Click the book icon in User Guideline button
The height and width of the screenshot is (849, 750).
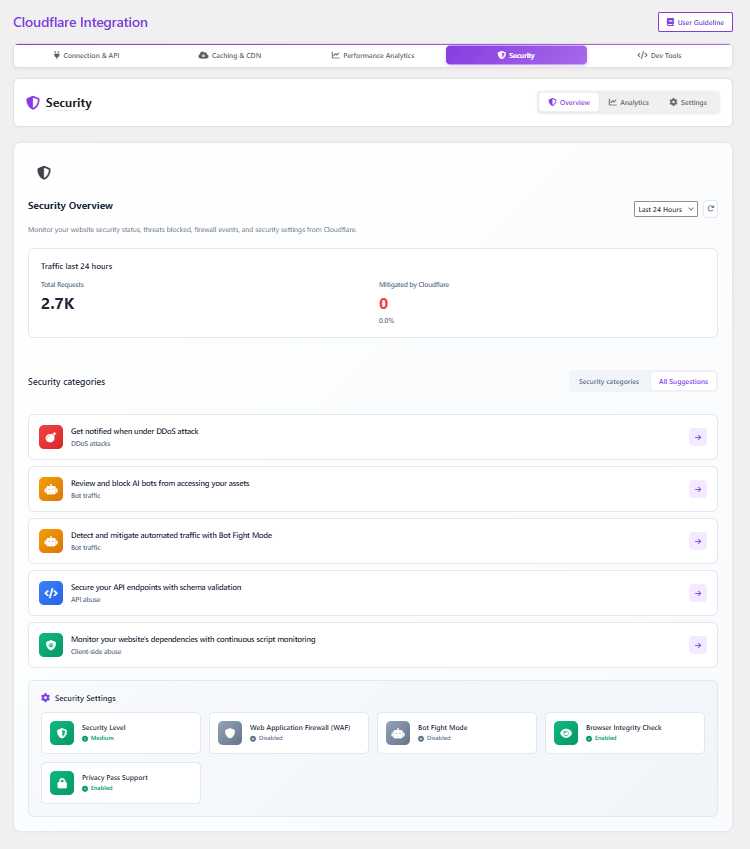[x=670, y=22]
